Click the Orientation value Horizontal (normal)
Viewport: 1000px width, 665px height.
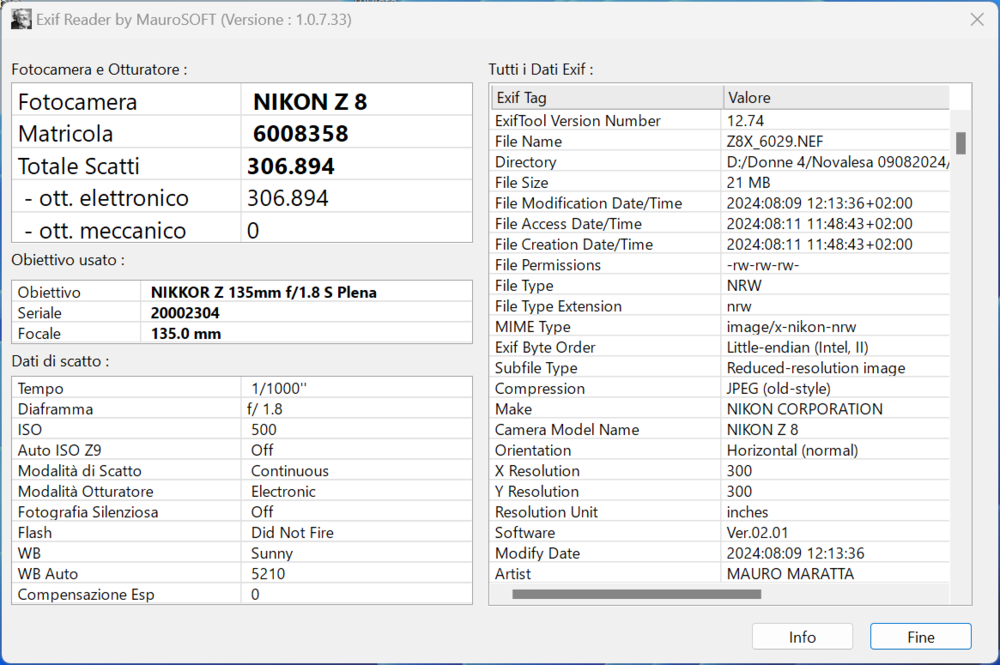792,450
